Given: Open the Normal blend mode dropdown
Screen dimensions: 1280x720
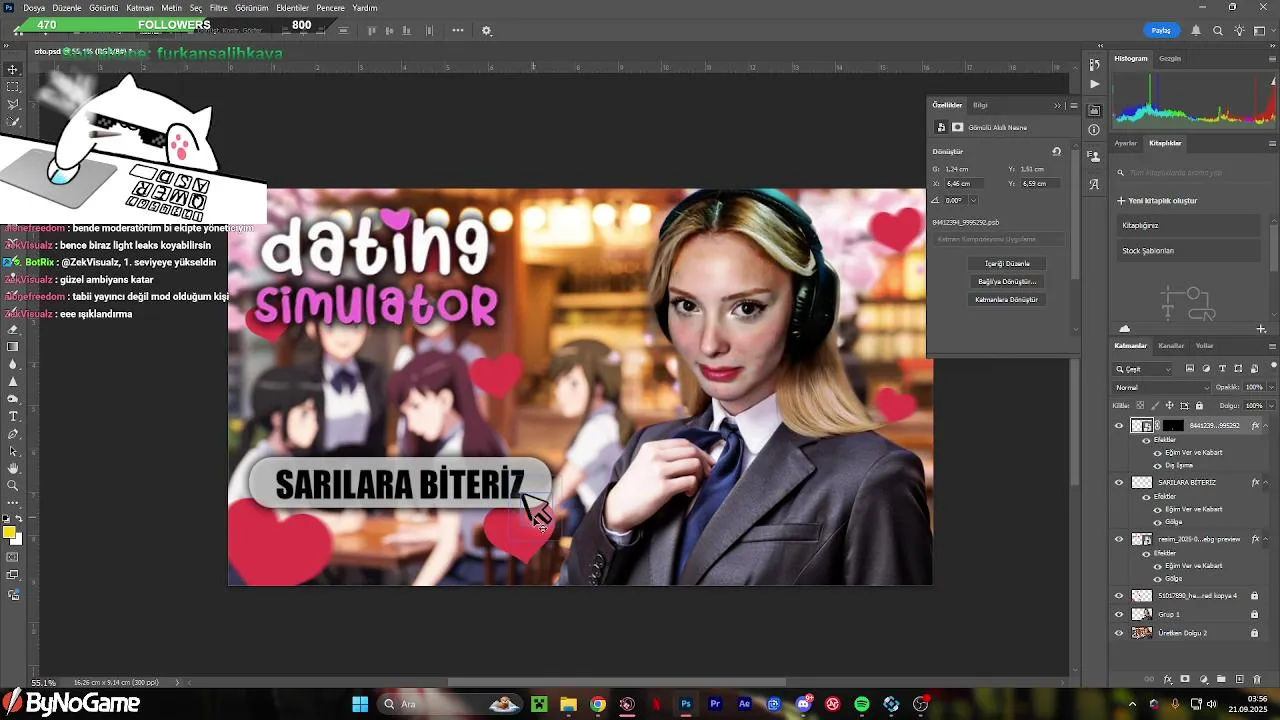Looking at the screenshot, I should 1161,388.
